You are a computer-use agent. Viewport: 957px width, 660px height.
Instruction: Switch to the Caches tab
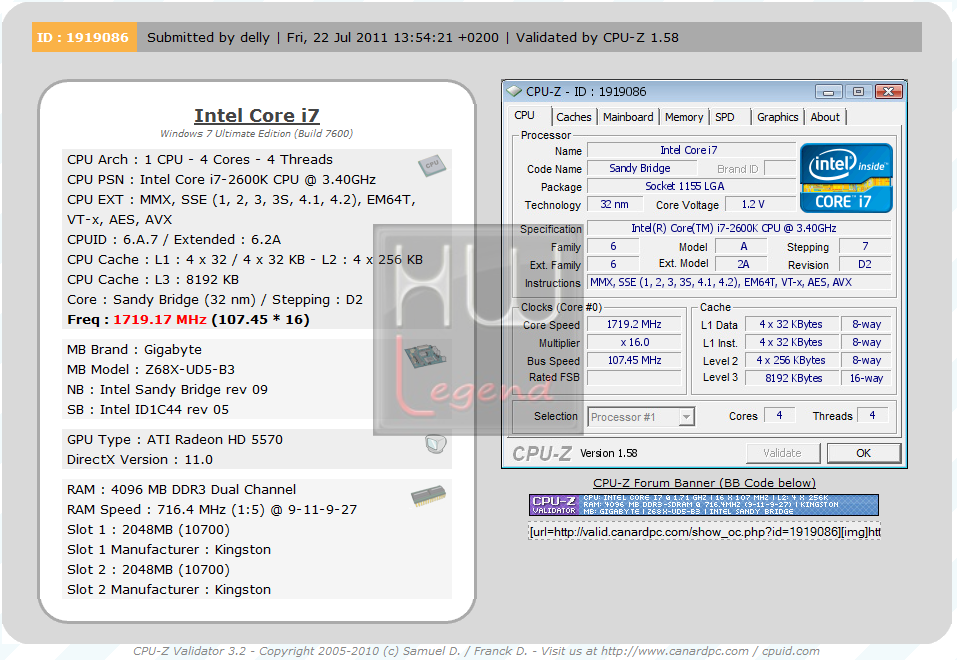tap(573, 117)
